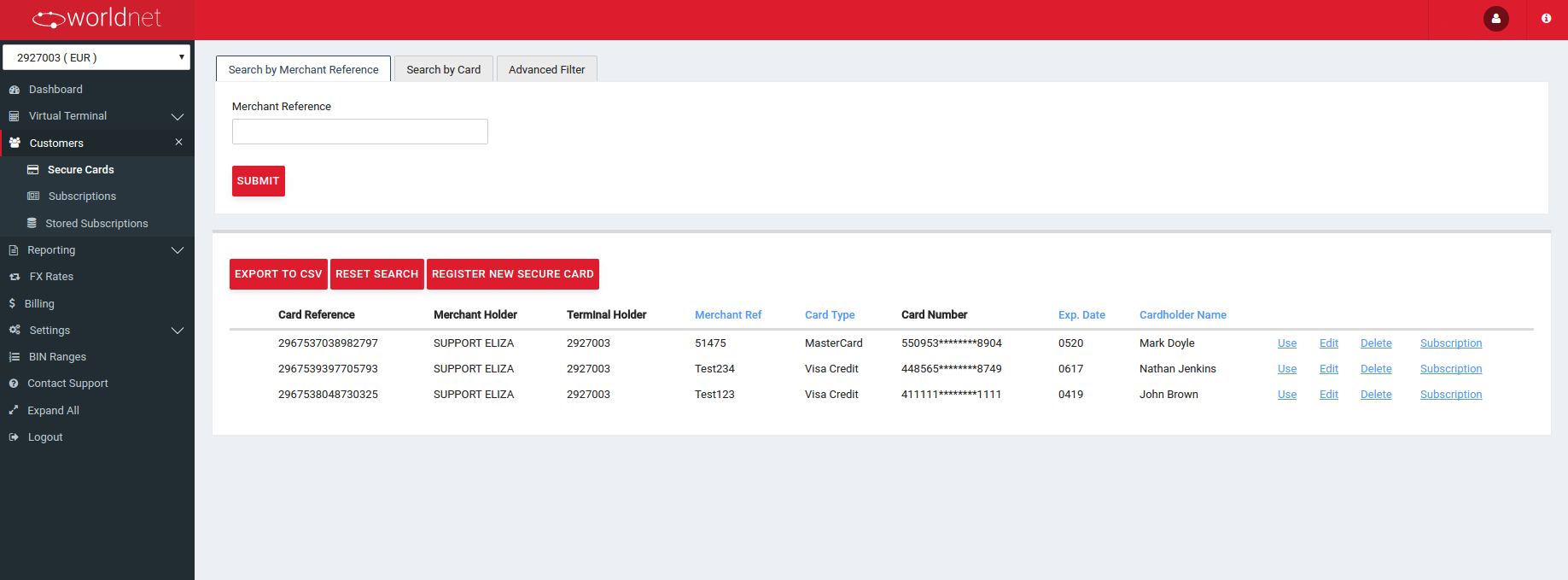Screen dimensions: 1568x580
Task: Click Use for John Brown's card
Action: 1287,395
